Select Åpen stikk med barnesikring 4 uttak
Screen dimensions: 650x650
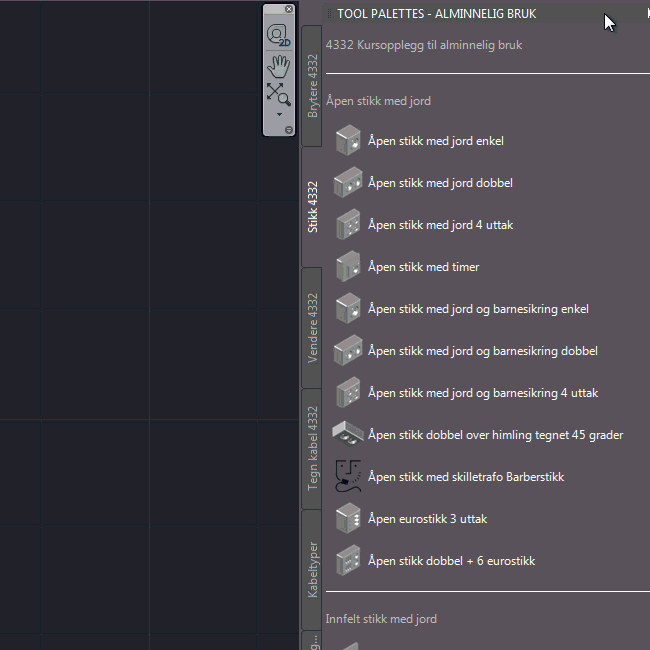(x=482, y=393)
